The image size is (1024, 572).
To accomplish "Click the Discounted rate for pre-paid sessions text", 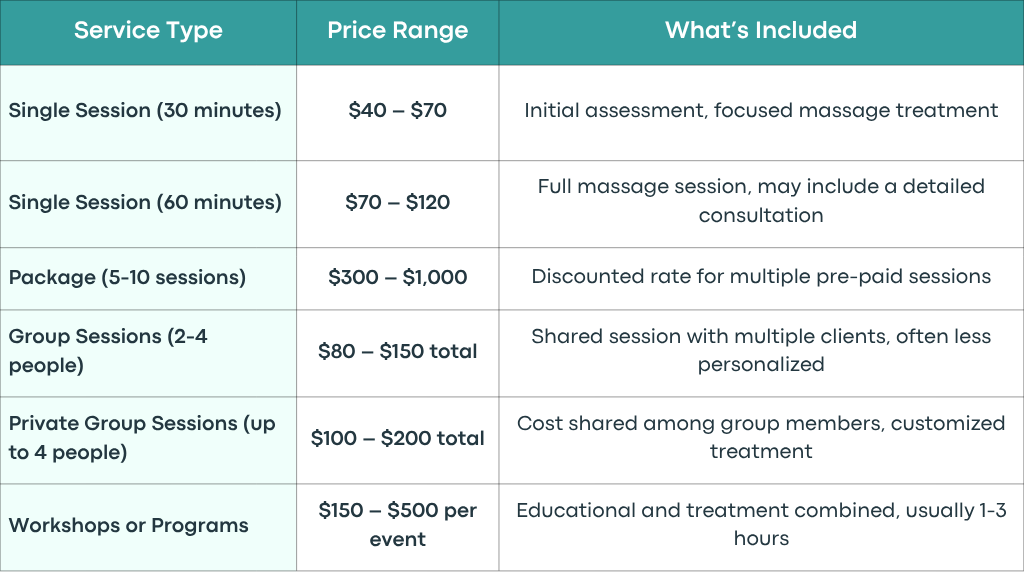I will (x=761, y=277).
